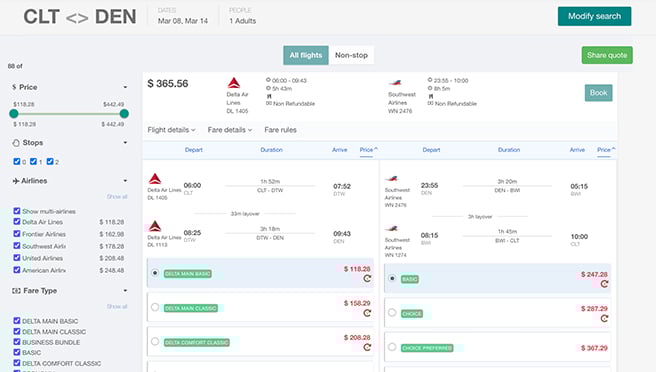
Task: Sort return flights by Depart
Action: coord(431,150)
